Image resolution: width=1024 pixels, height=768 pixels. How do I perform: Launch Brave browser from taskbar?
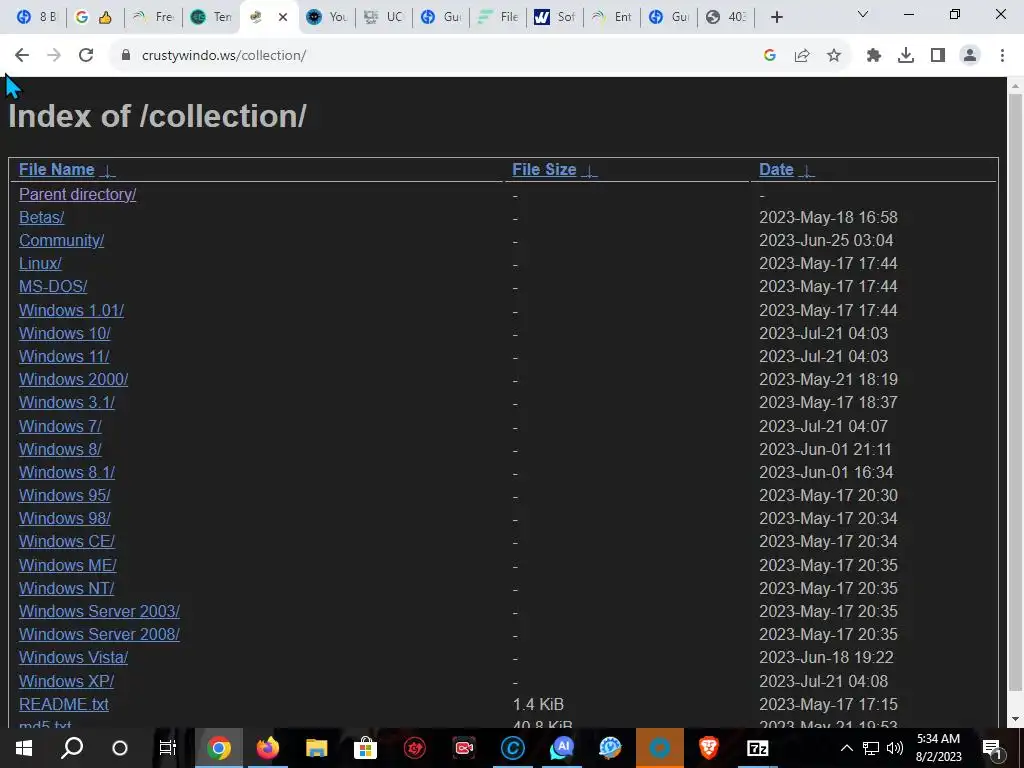pyautogui.click(x=709, y=748)
